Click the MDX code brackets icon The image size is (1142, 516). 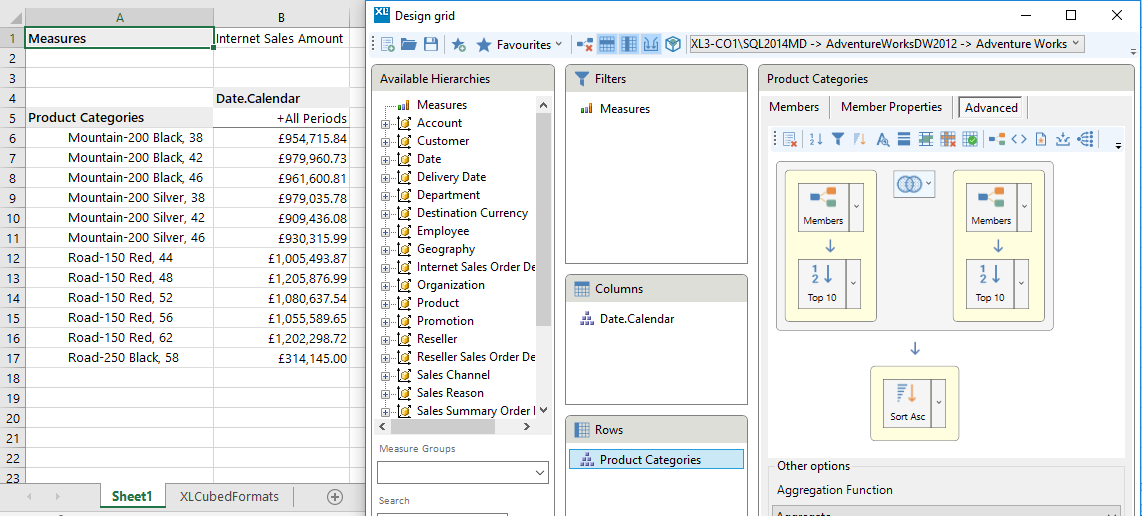point(1019,139)
